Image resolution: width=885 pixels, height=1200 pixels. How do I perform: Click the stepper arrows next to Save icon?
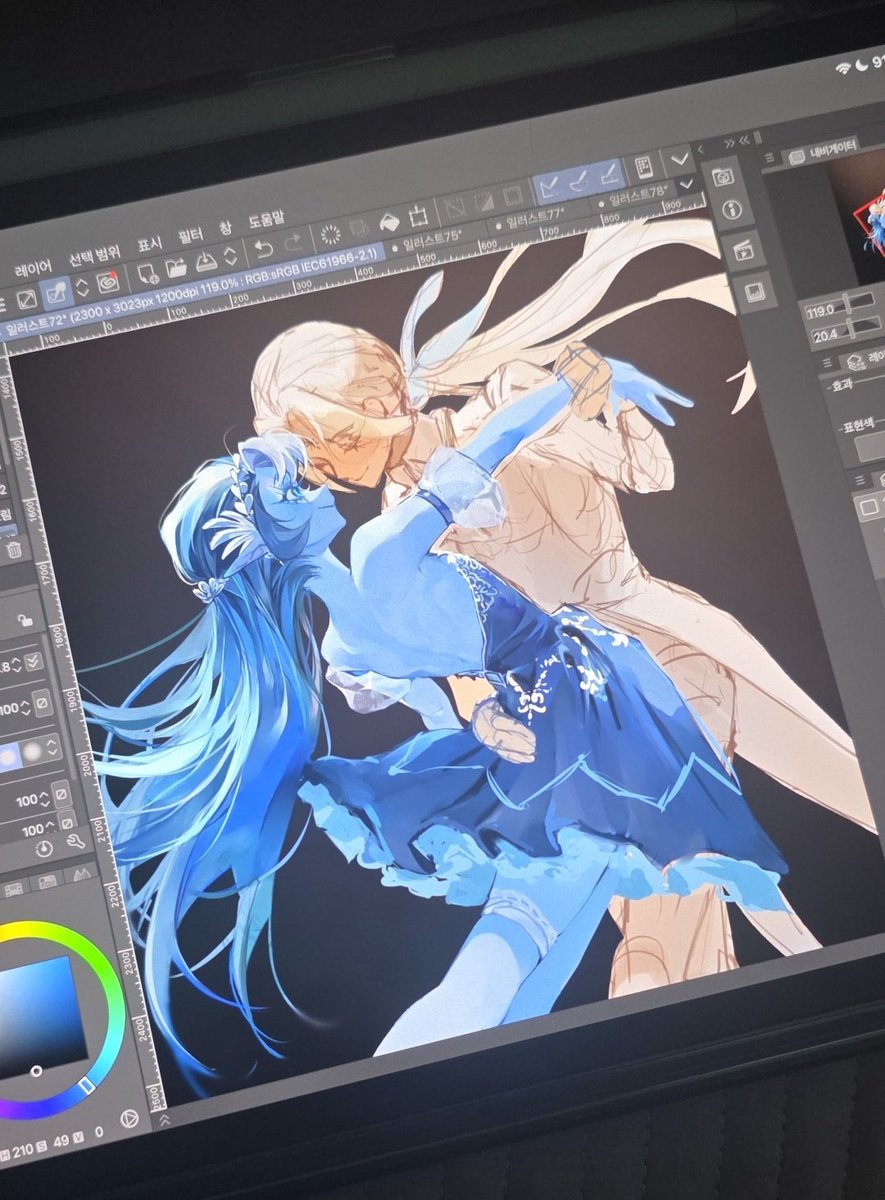pyautogui.click(x=230, y=256)
